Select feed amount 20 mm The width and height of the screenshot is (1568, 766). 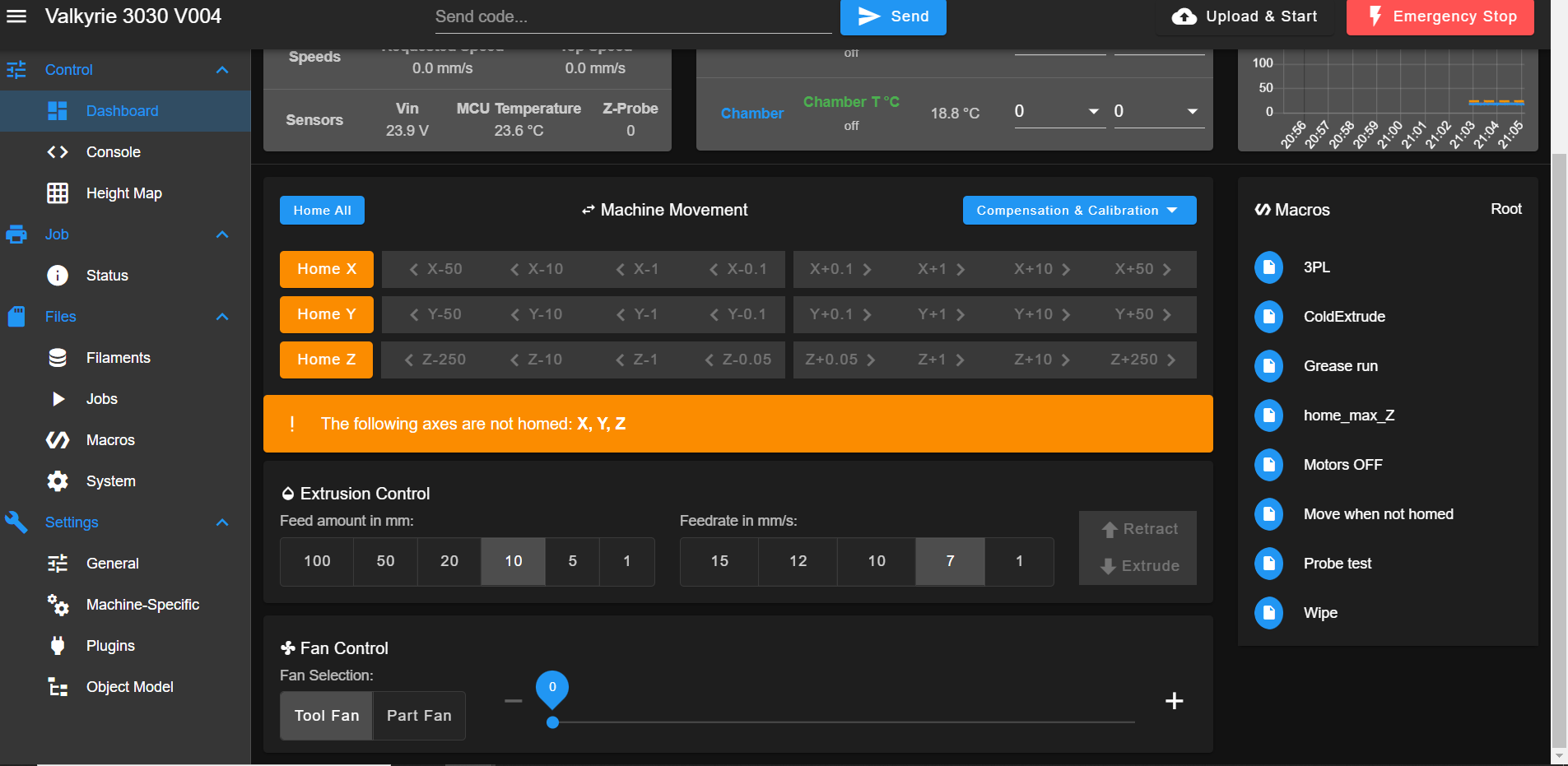(x=449, y=561)
